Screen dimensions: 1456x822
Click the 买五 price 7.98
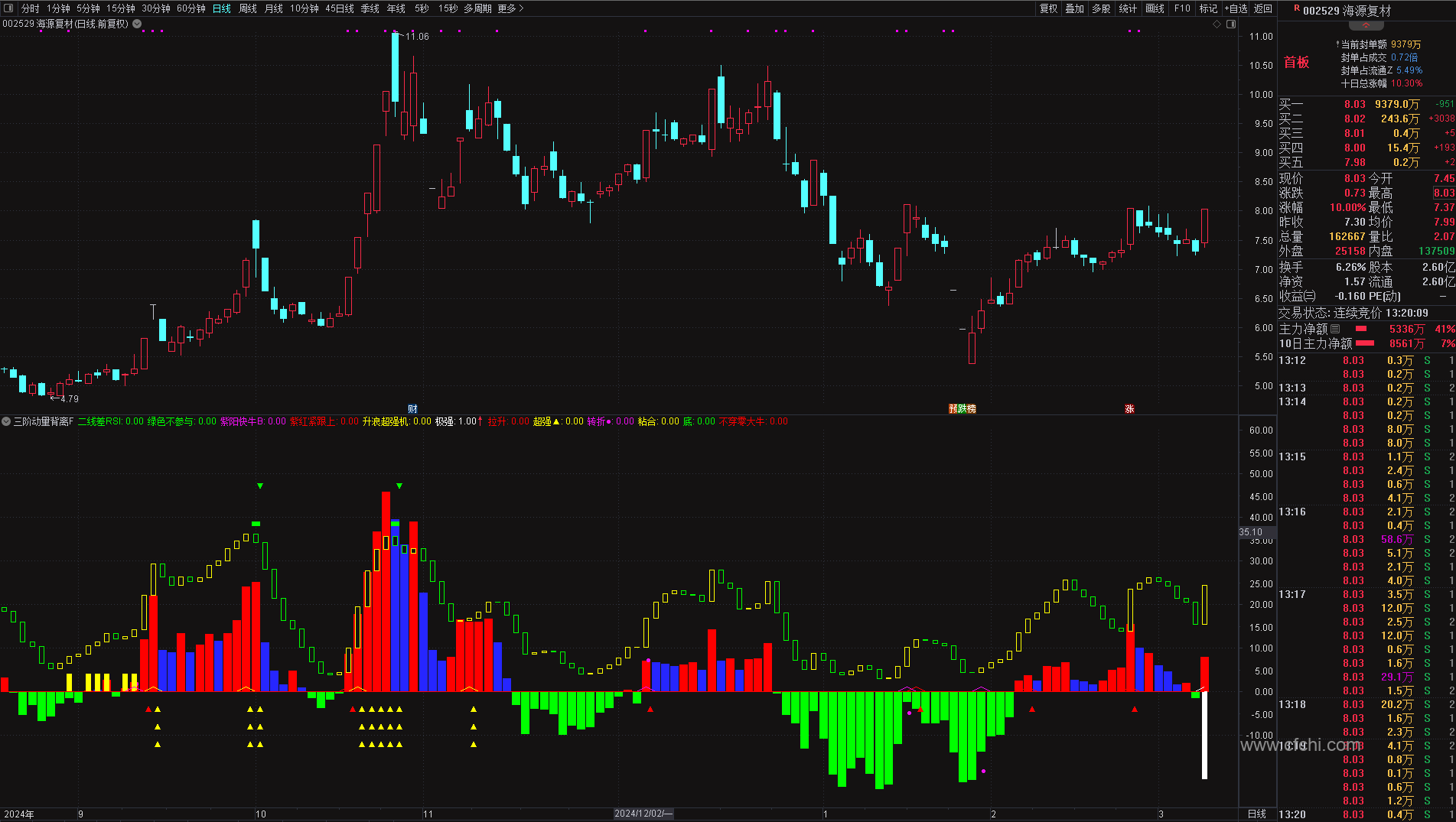[1354, 162]
